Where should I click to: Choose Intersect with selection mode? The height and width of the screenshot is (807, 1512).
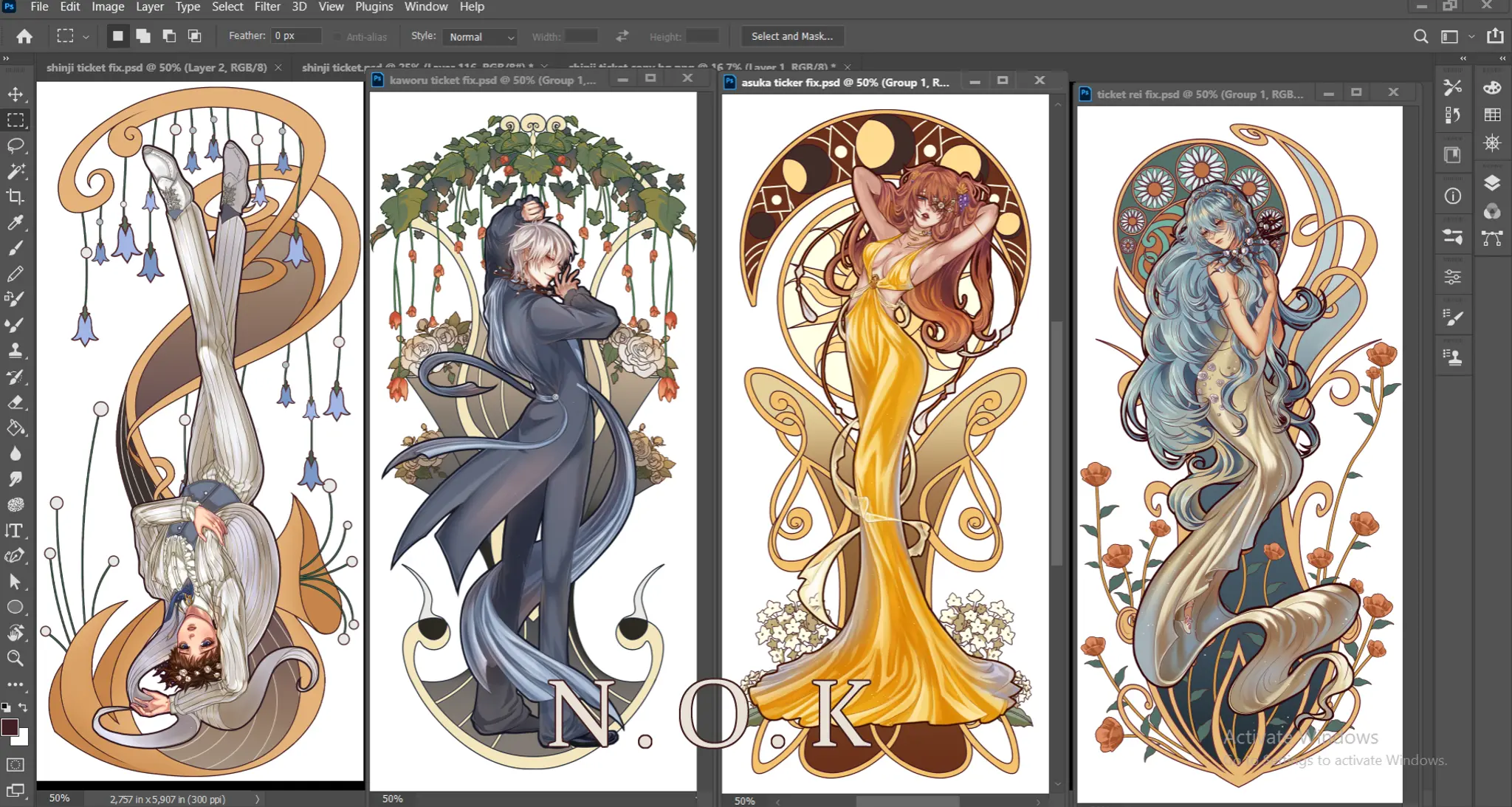194,35
